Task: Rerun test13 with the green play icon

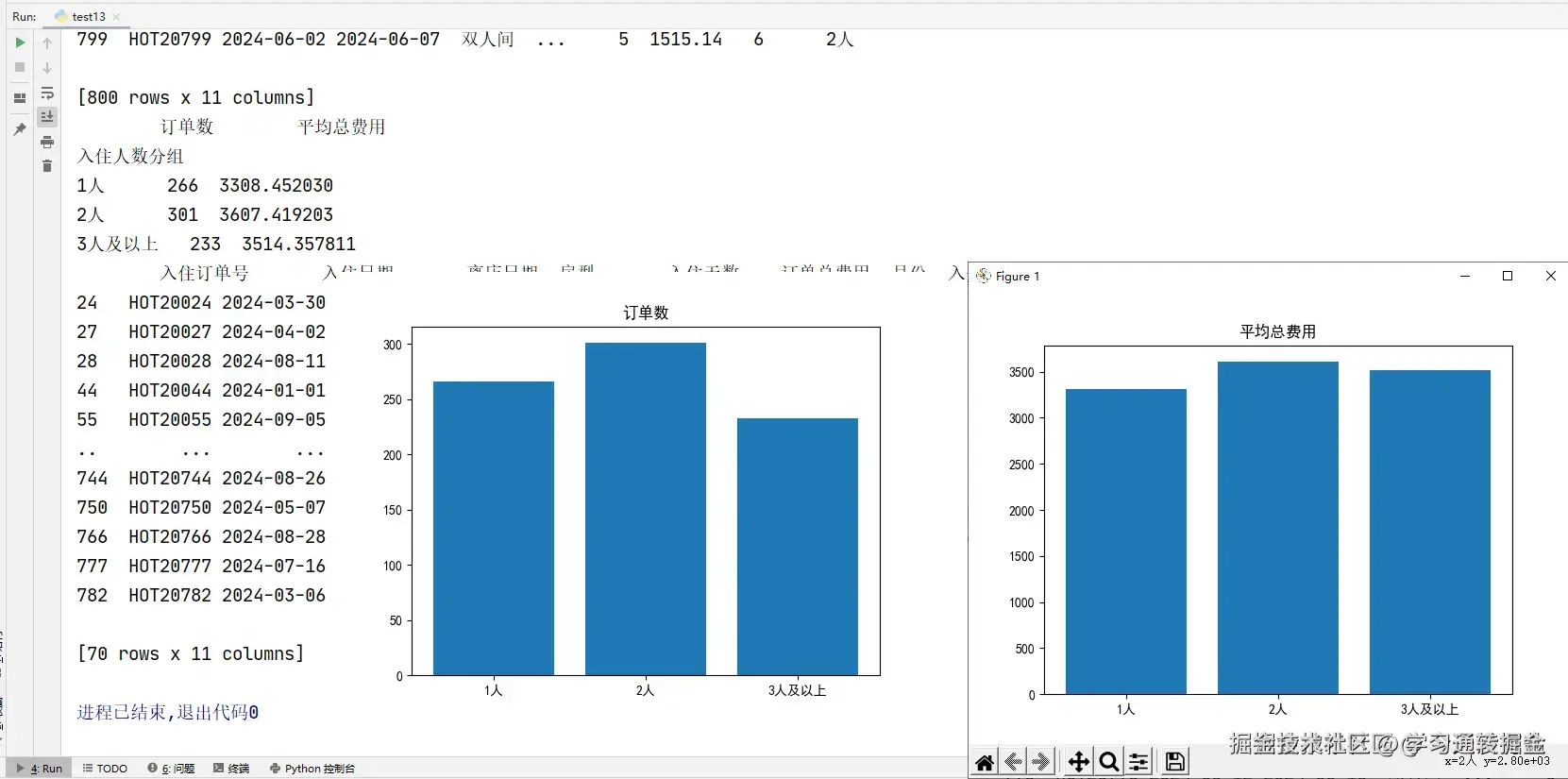Action: pyautogui.click(x=20, y=42)
